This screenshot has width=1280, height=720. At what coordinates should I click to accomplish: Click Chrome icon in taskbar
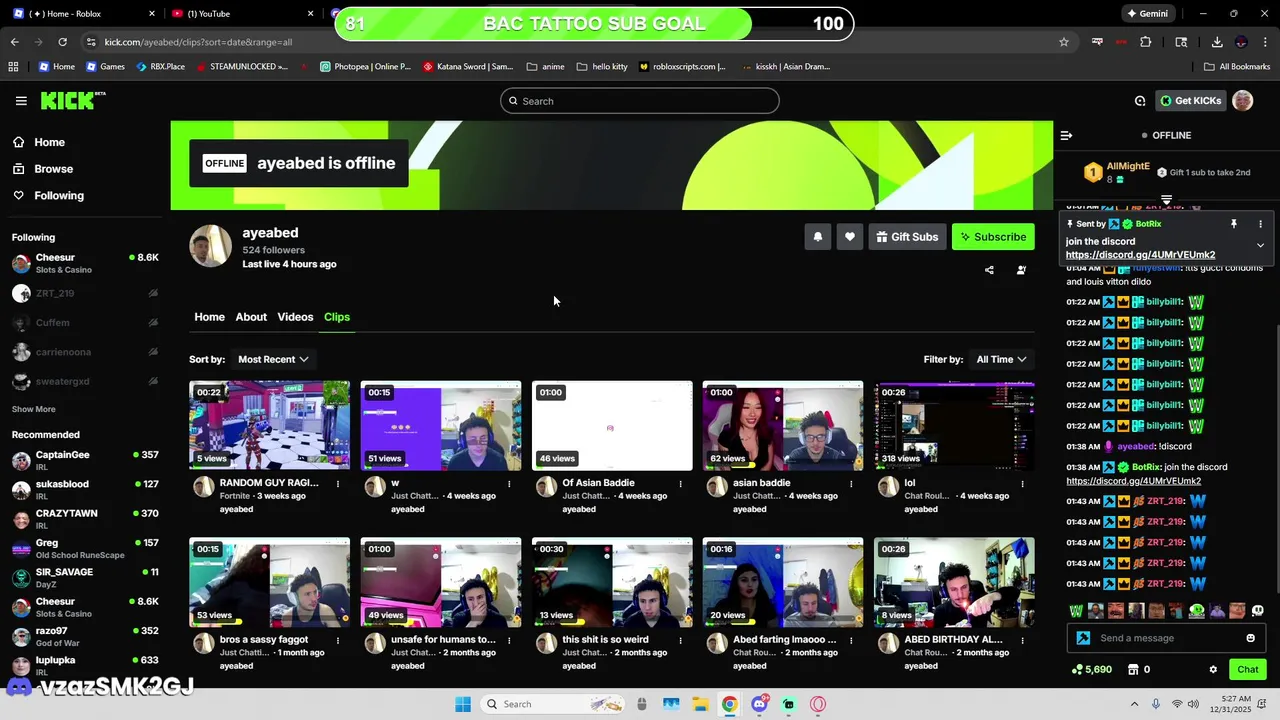pos(730,704)
